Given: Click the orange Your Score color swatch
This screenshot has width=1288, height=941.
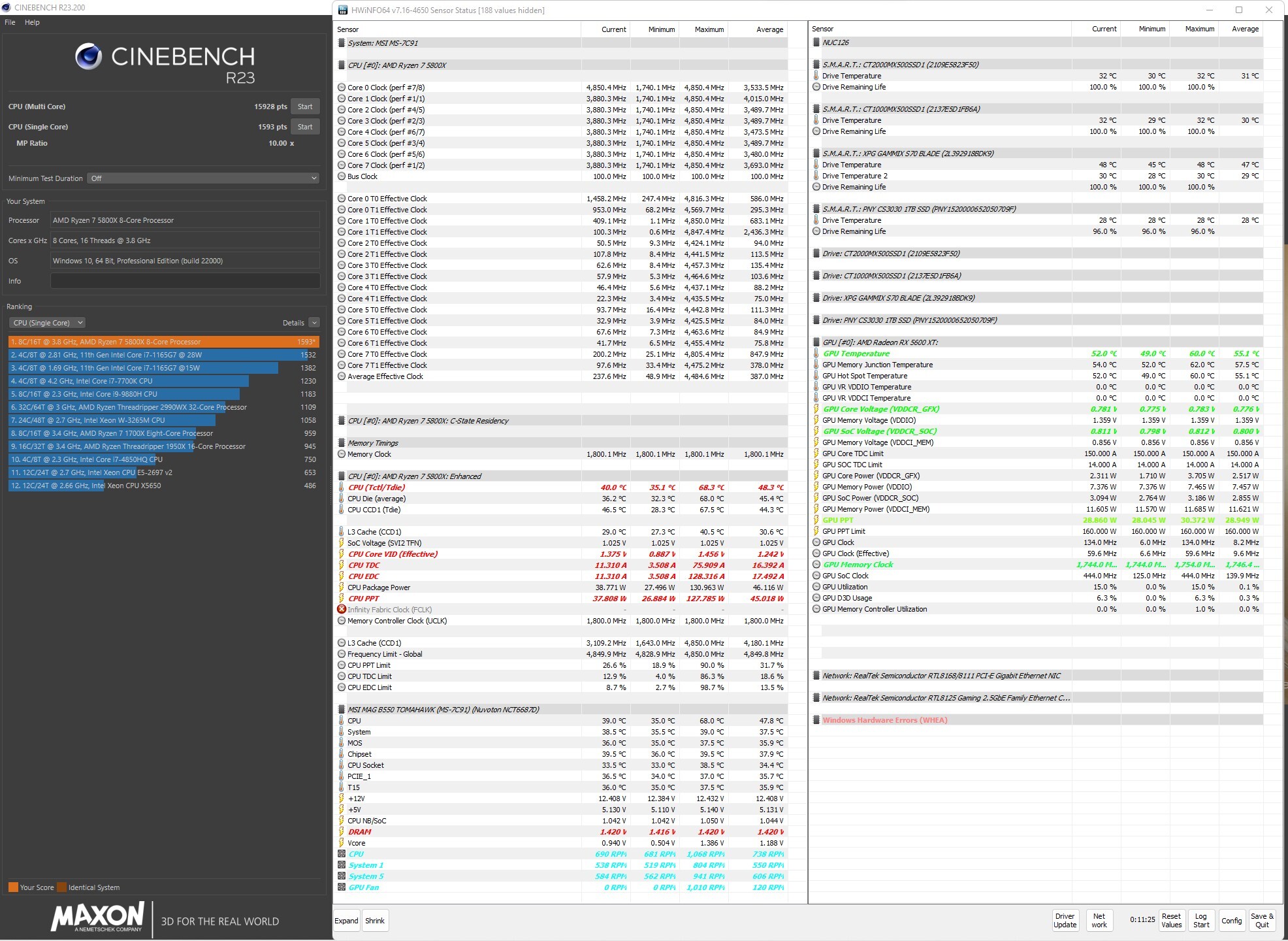Looking at the screenshot, I should coord(13,887).
